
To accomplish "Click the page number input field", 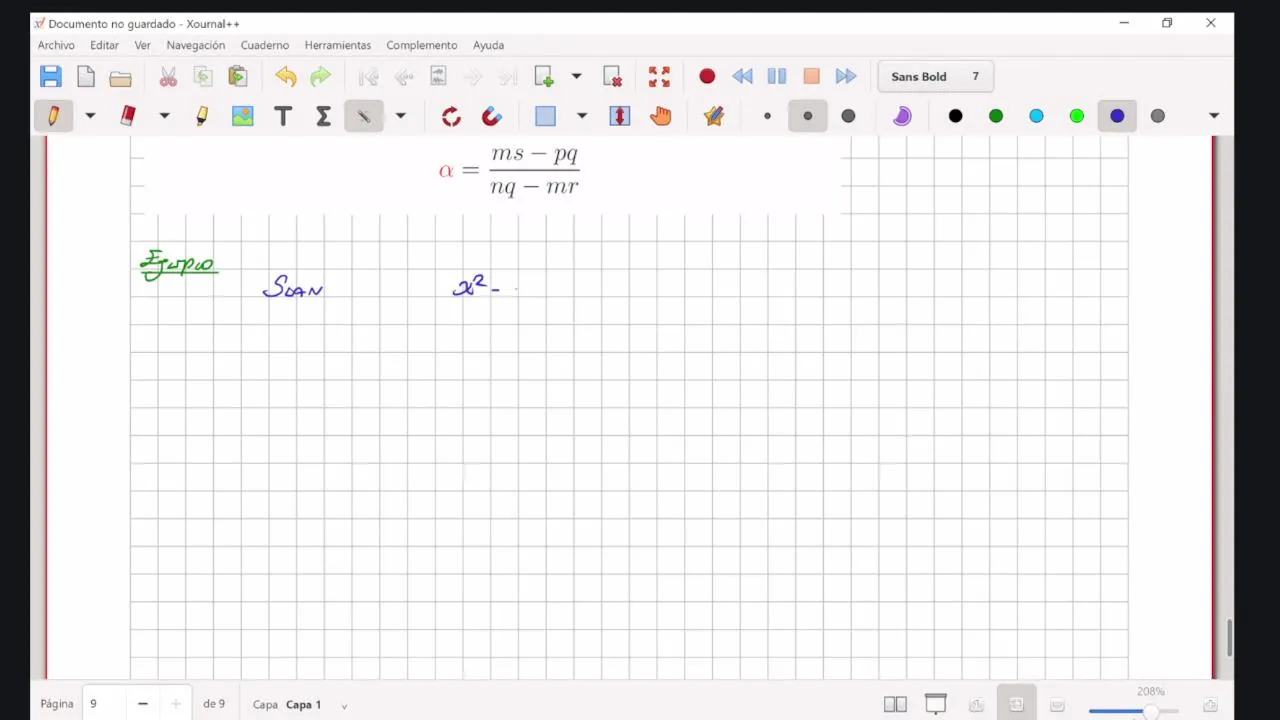I will 105,704.
